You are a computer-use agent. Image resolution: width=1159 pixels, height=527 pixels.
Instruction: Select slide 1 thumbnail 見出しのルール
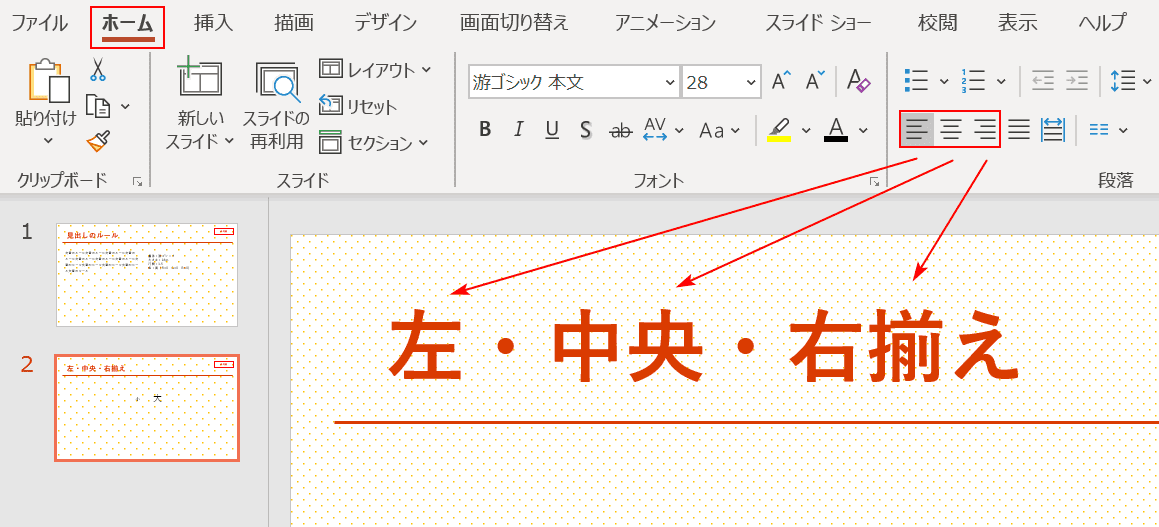point(147,275)
